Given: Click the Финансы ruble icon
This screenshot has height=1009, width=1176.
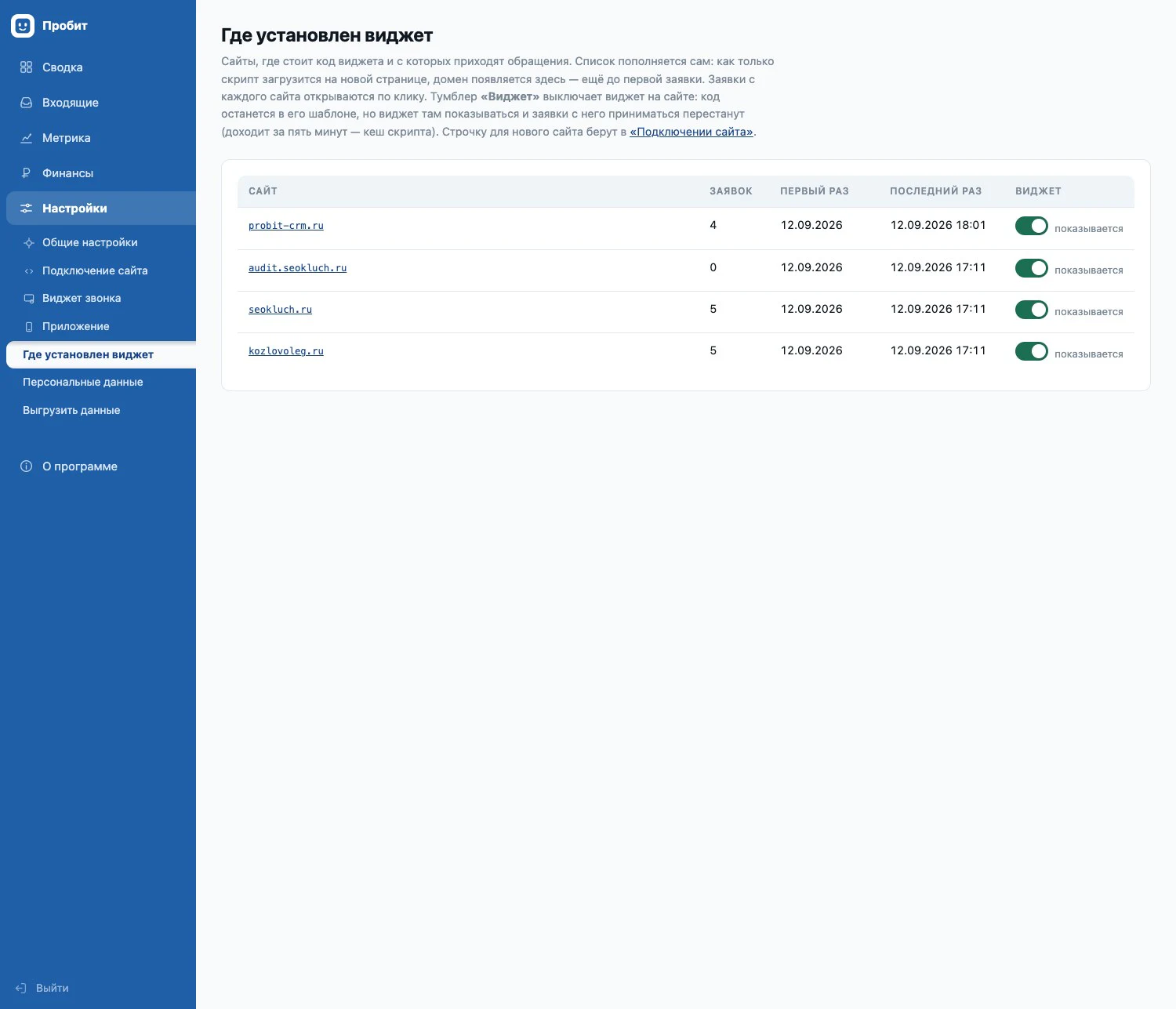Looking at the screenshot, I should click(26, 173).
